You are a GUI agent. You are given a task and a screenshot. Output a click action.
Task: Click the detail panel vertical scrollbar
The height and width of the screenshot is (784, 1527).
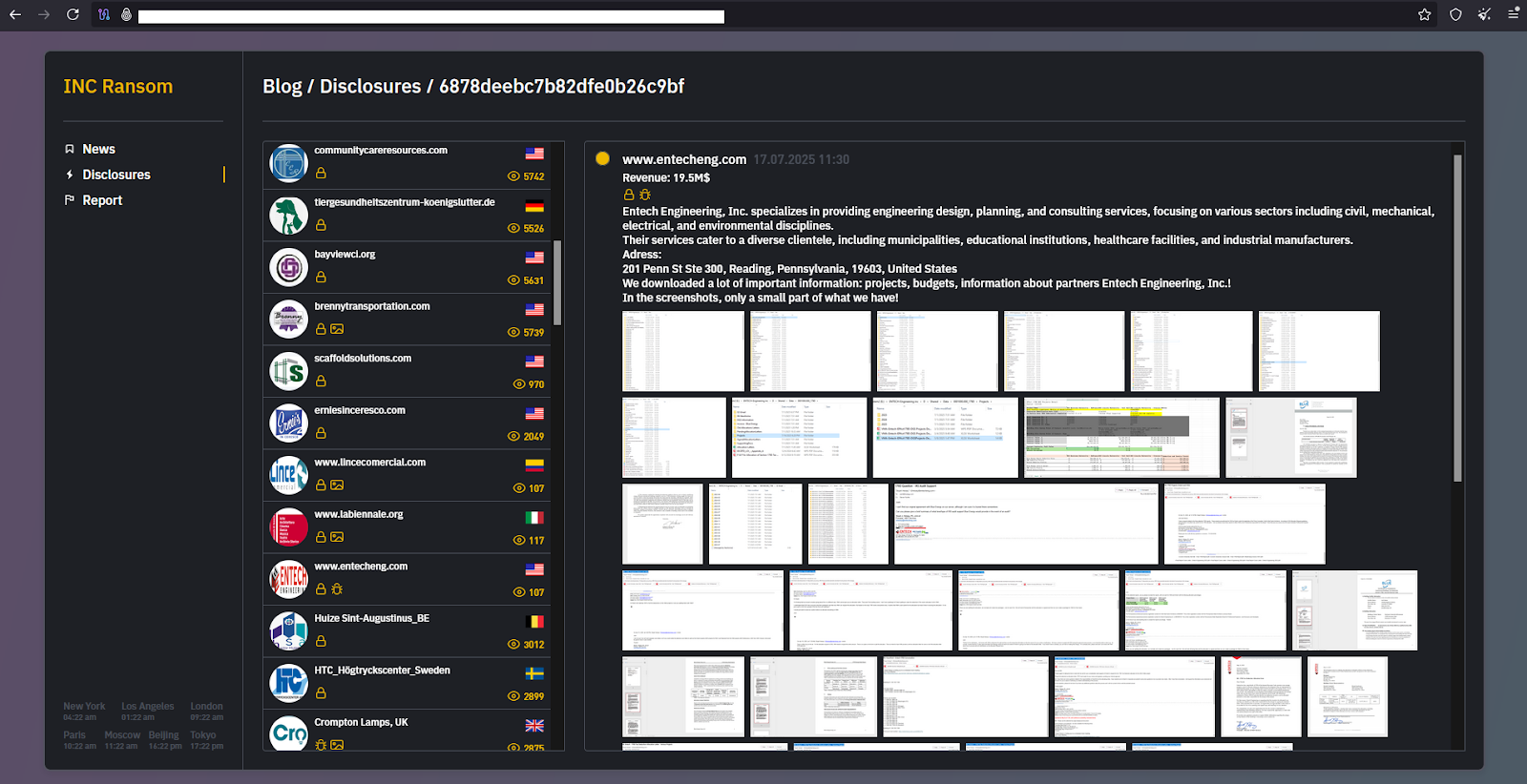coord(1457,319)
